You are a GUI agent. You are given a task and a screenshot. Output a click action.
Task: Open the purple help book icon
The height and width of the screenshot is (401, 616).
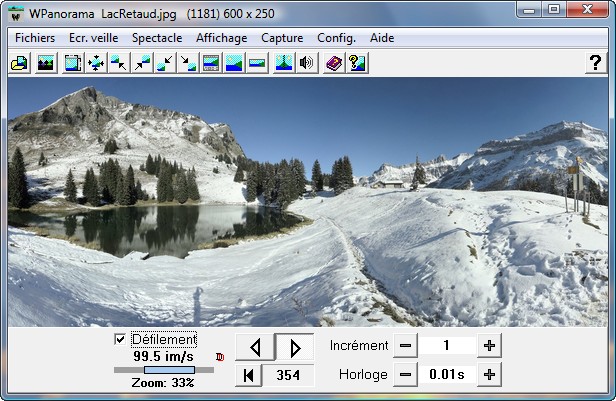(334, 63)
